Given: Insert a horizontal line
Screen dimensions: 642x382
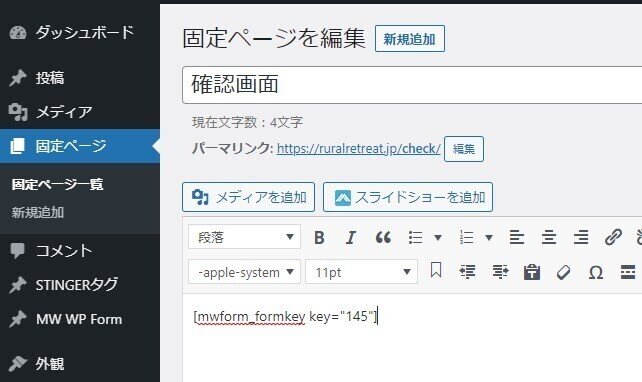Looking at the screenshot, I should (628, 272).
